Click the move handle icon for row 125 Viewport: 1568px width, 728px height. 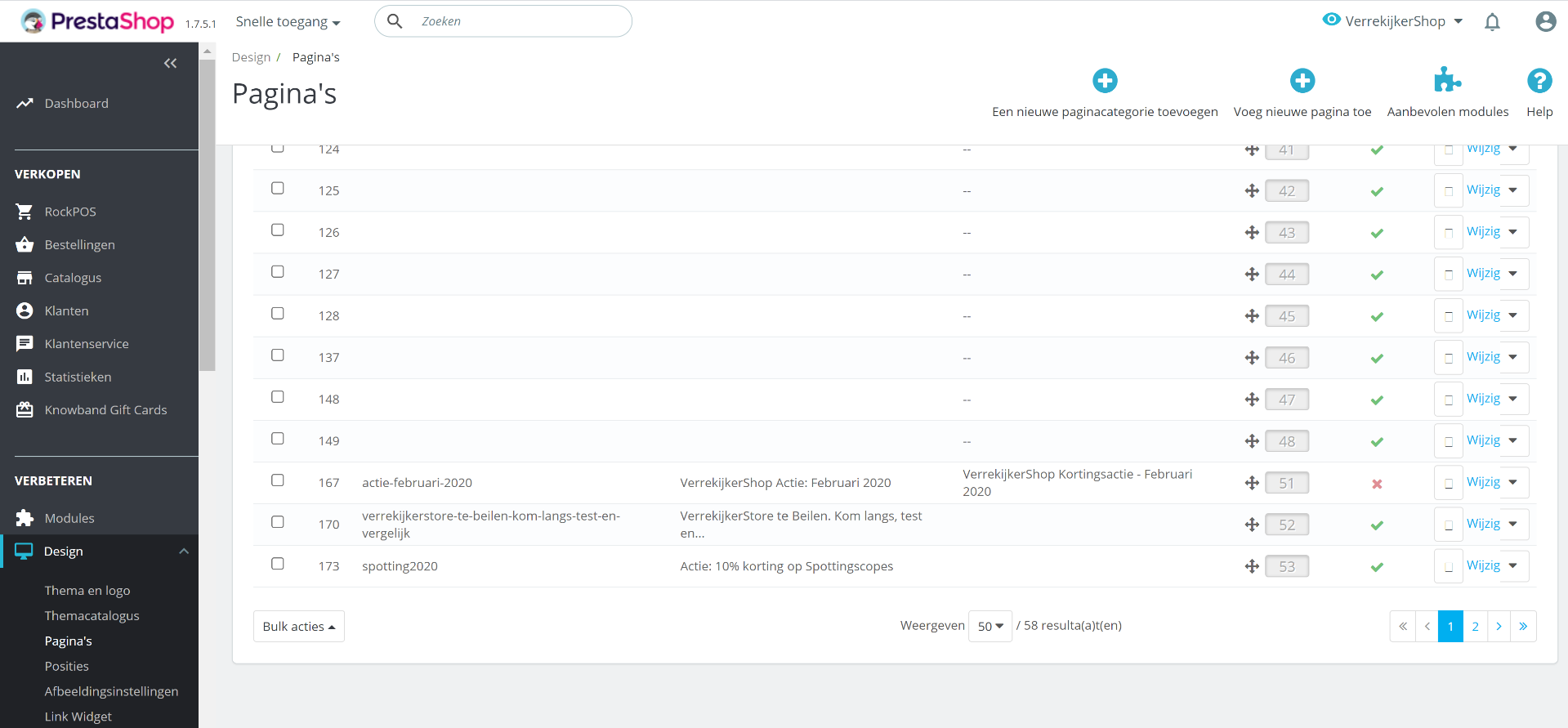tap(1252, 191)
